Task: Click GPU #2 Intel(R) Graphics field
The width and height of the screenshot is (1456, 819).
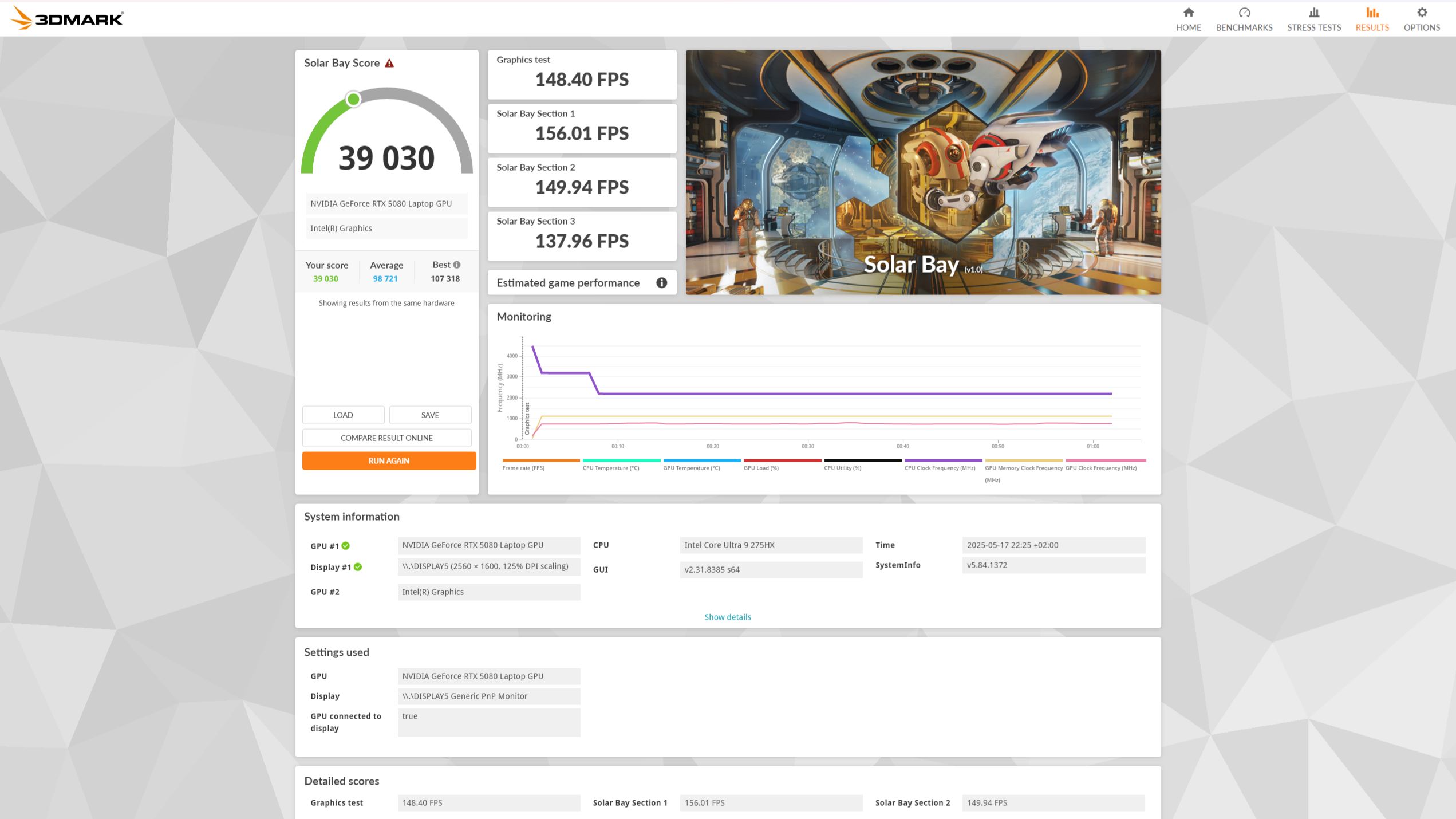Action: 489,592
